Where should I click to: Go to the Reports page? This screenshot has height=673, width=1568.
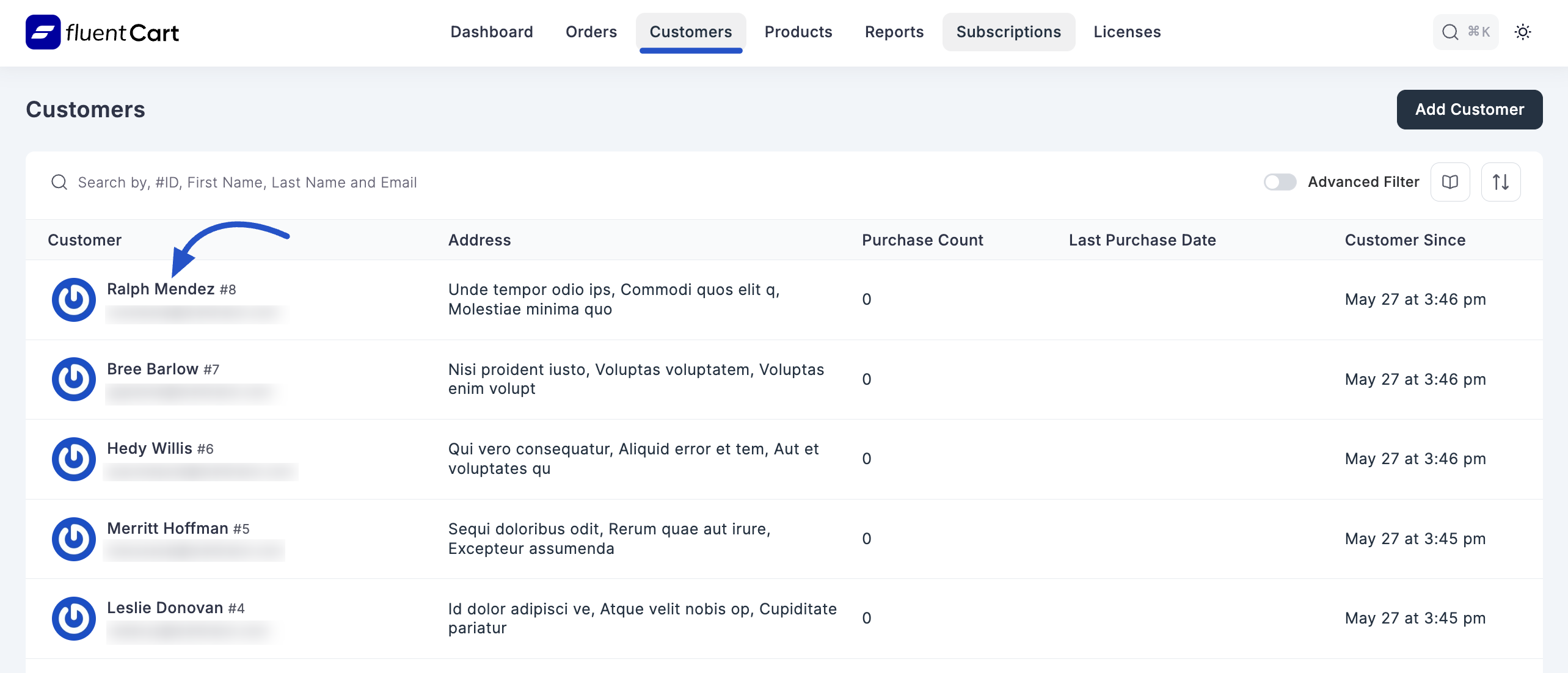(x=894, y=32)
